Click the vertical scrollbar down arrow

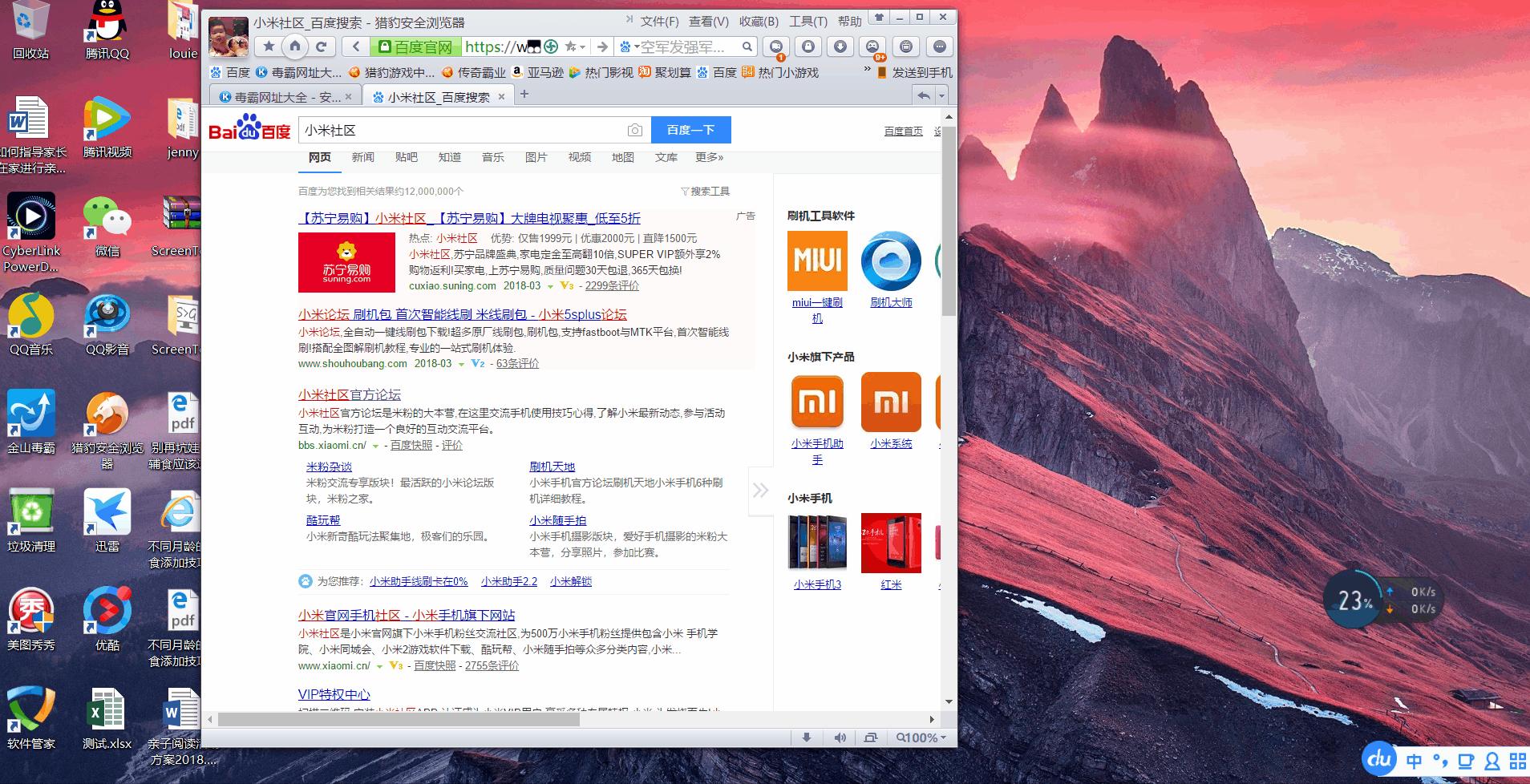pyautogui.click(x=949, y=701)
